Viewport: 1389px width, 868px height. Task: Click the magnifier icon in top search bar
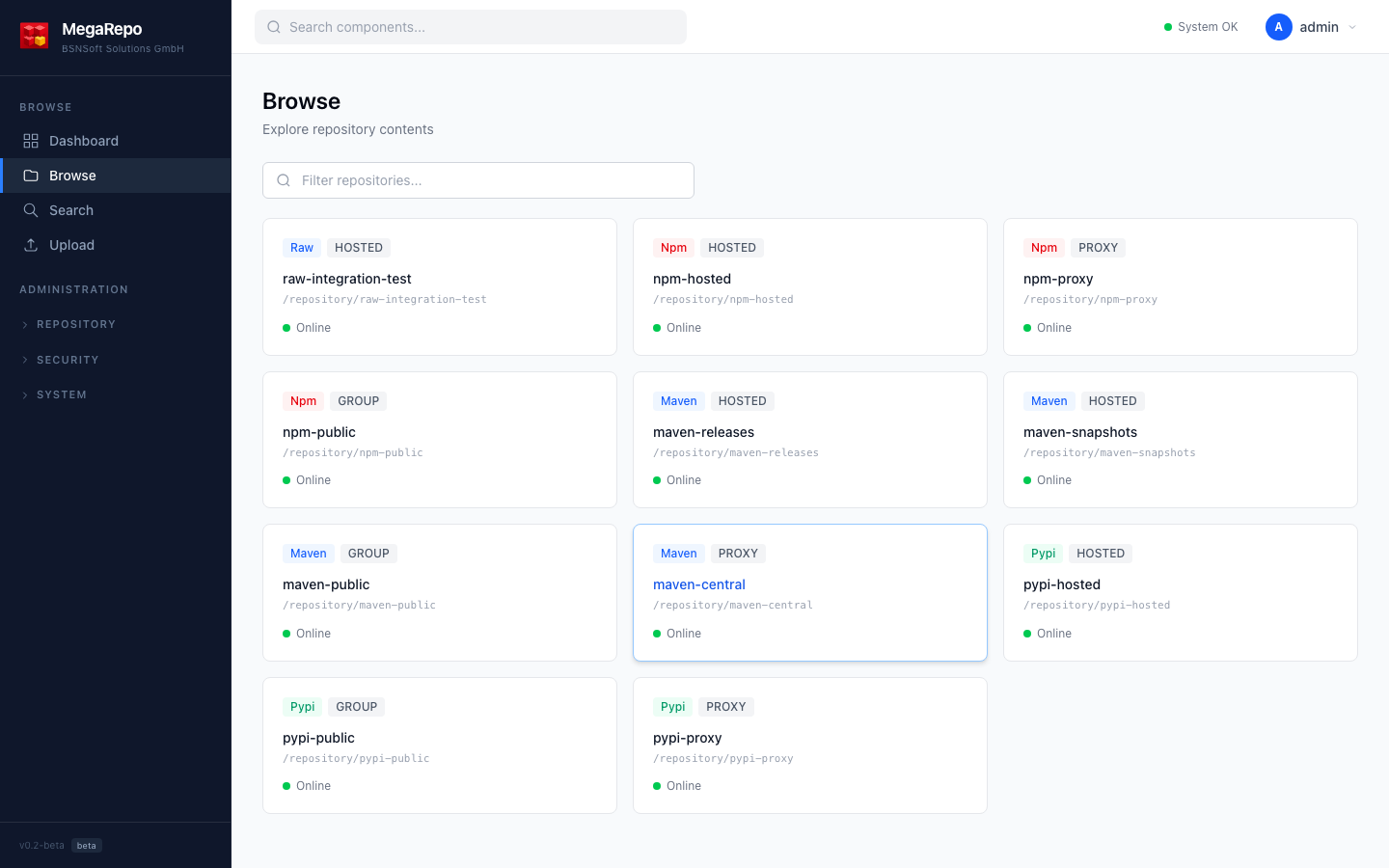(274, 27)
